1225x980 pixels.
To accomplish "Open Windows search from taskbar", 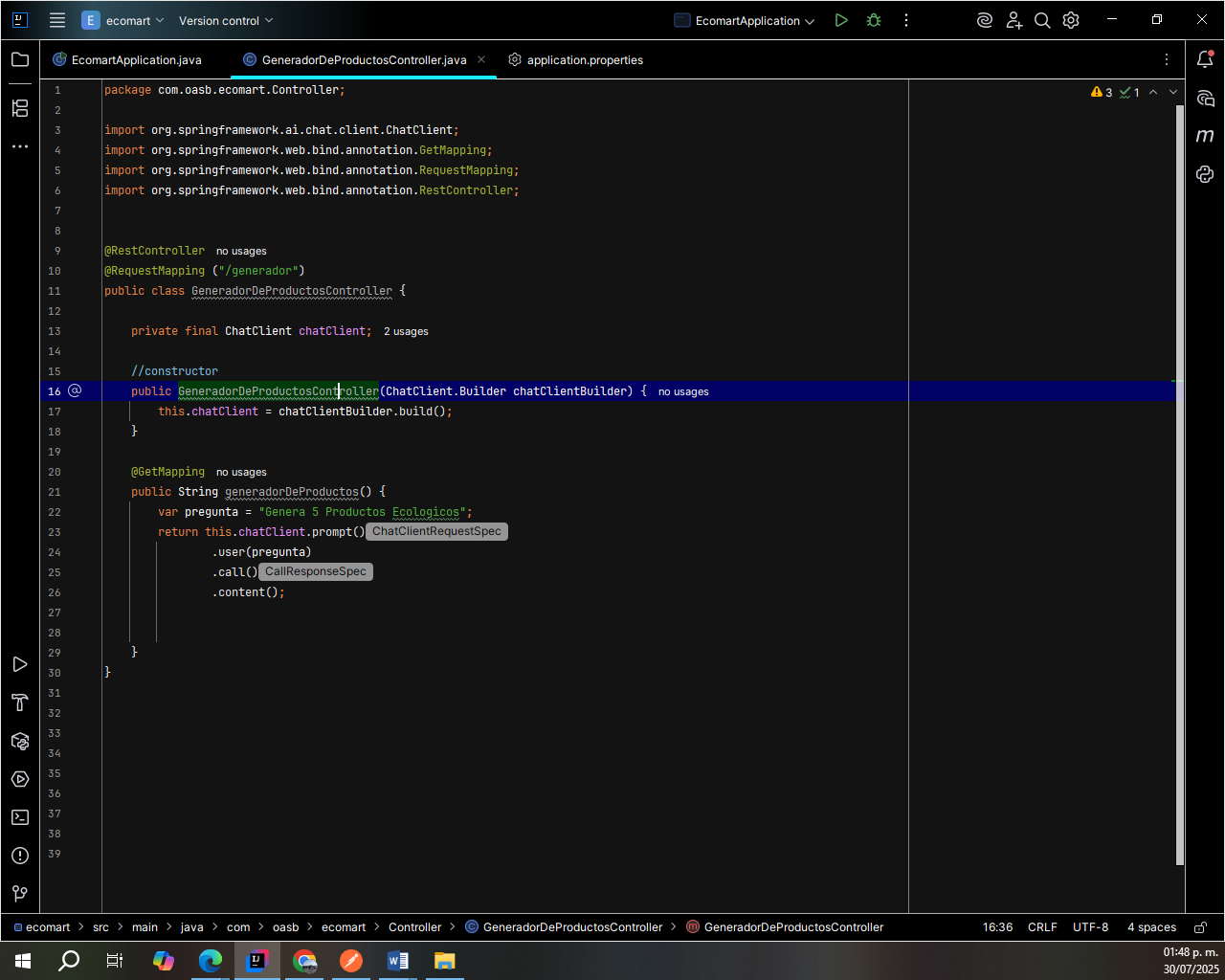I will 69,961.
